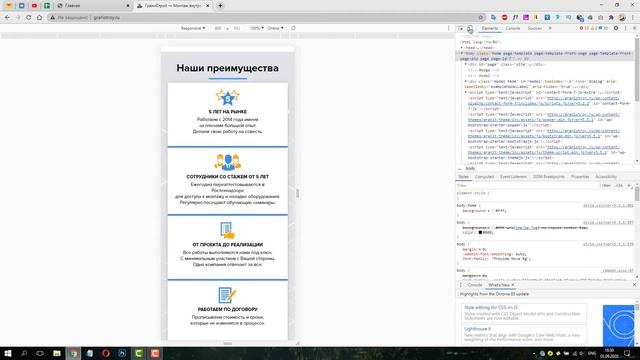Open a new browser tab
This screenshot has height=360, width=640.
click(220, 6)
